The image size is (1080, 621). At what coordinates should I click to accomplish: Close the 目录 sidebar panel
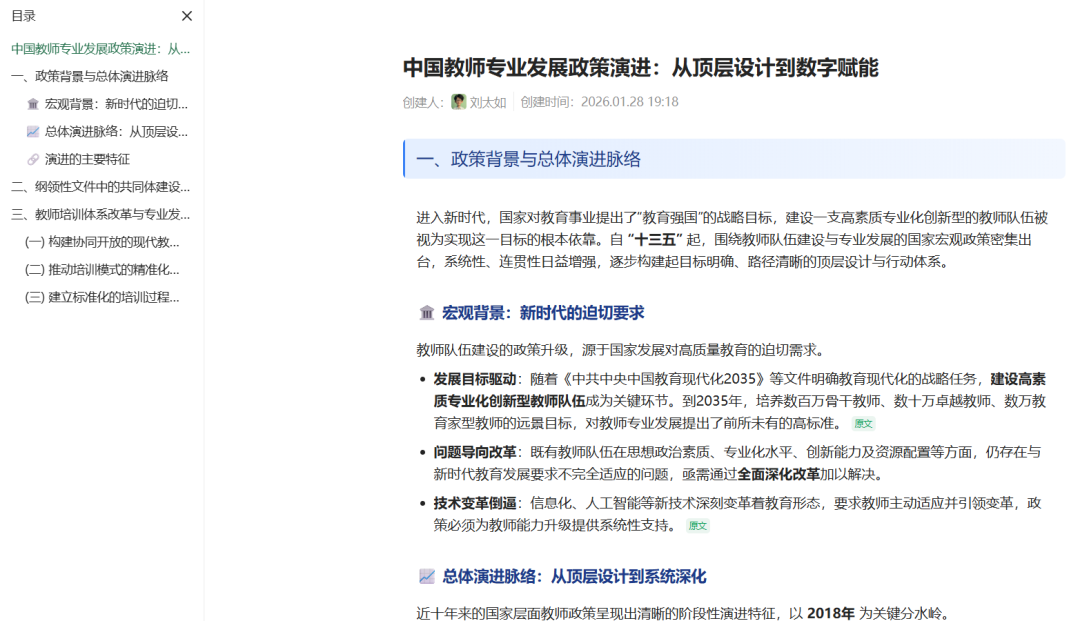186,16
